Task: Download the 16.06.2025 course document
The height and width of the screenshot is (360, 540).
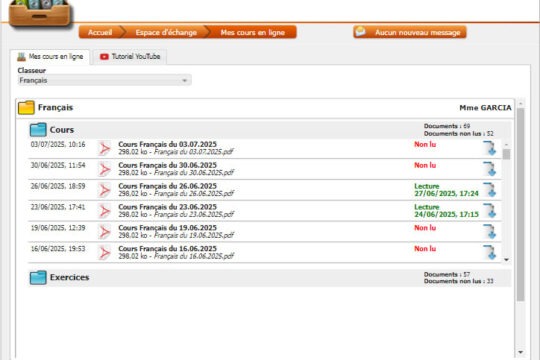Action: pyautogui.click(x=489, y=253)
